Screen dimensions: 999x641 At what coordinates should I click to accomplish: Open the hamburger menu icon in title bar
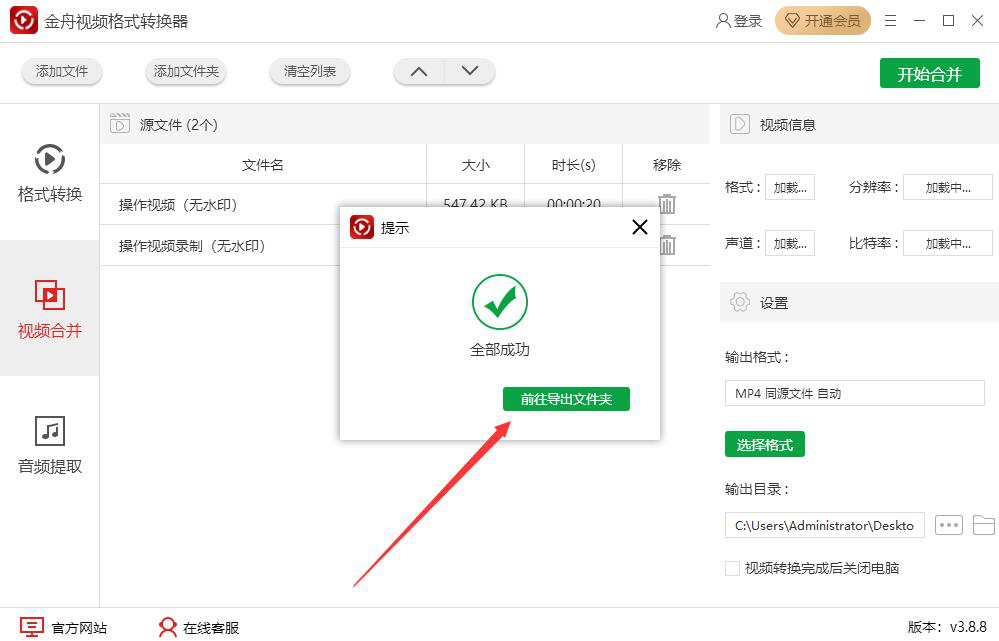pyautogui.click(x=891, y=21)
